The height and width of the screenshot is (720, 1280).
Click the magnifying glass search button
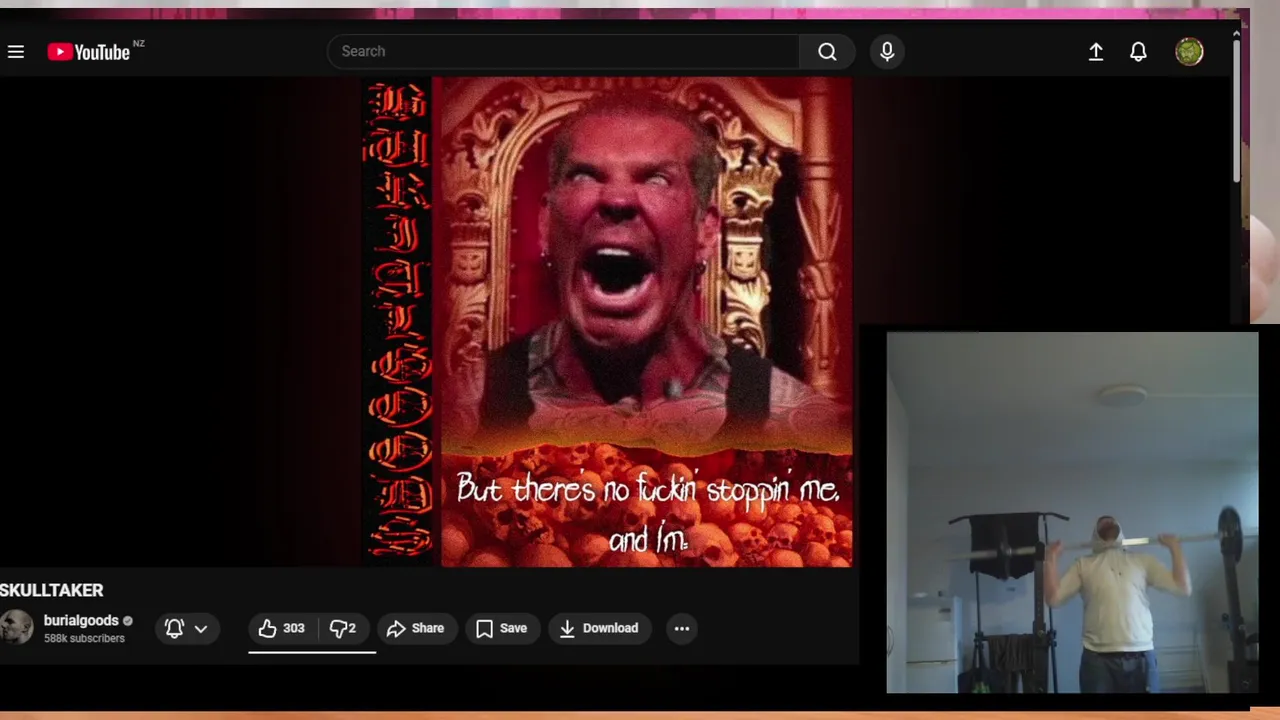[x=827, y=51]
